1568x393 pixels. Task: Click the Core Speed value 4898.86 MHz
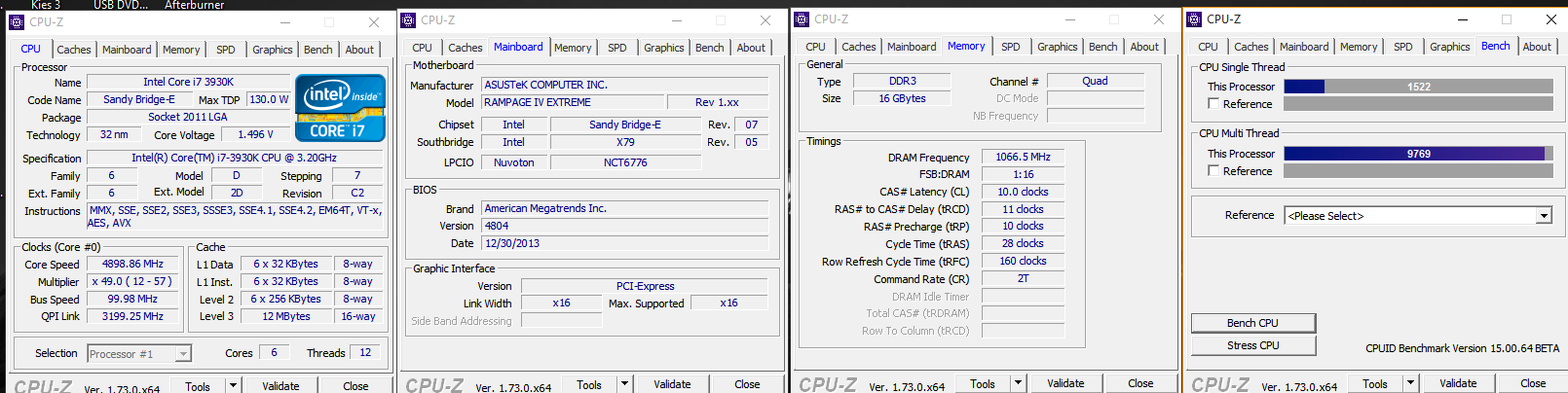pos(132,264)
